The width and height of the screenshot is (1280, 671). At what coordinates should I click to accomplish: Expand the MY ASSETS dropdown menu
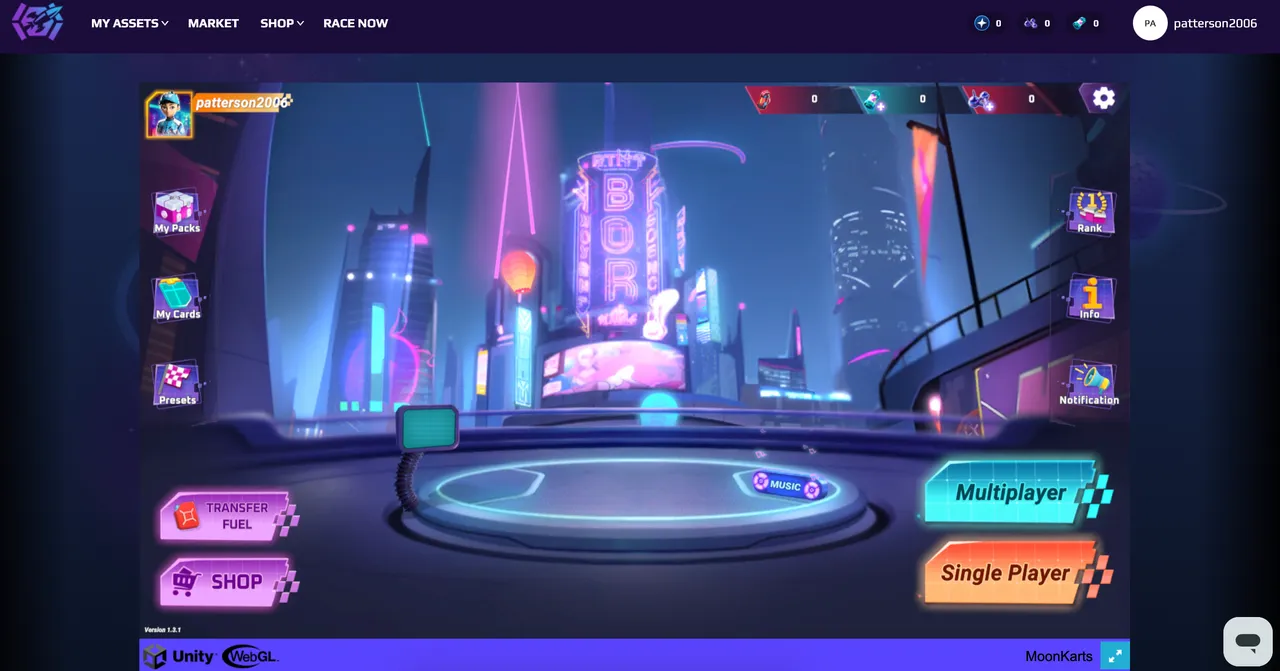click(x=129, y=23)
